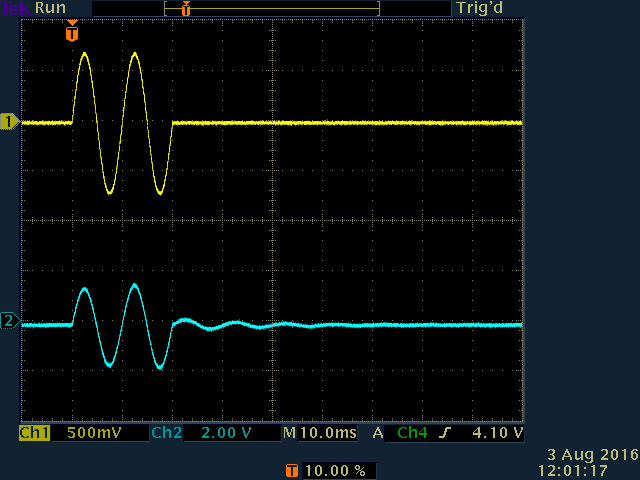Screen dimensions: 640x480
Task: Click the 2.00 V vertical scale readout
Action: point(228,433)
